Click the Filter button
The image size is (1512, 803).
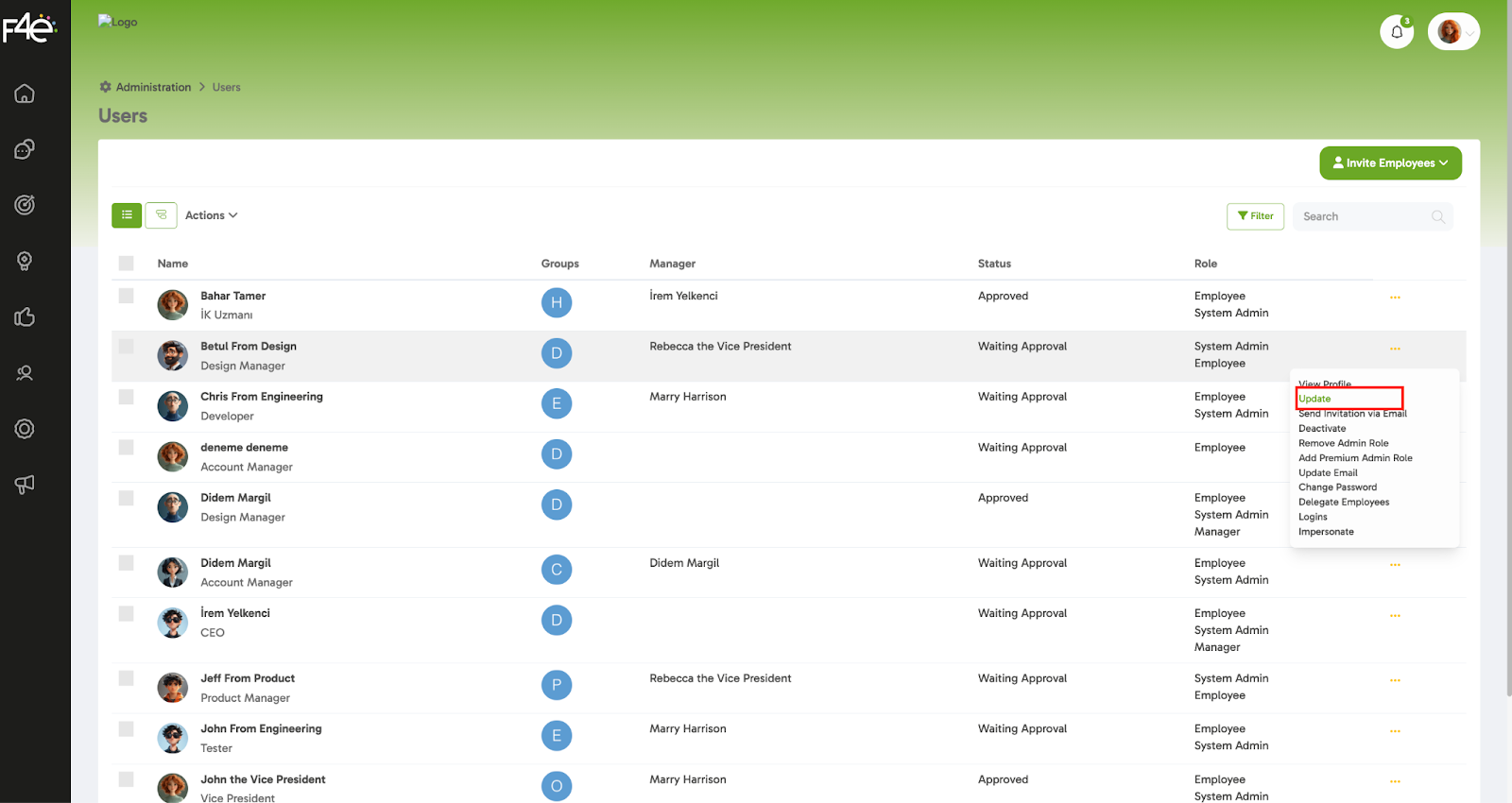[1255, 216]
